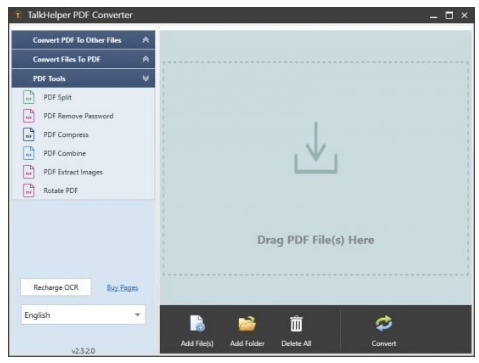Select the Convert PDF To Other Files header
The height and width of the screenshot is (363, 479).
pyautogui.click(x=83, y=40)
